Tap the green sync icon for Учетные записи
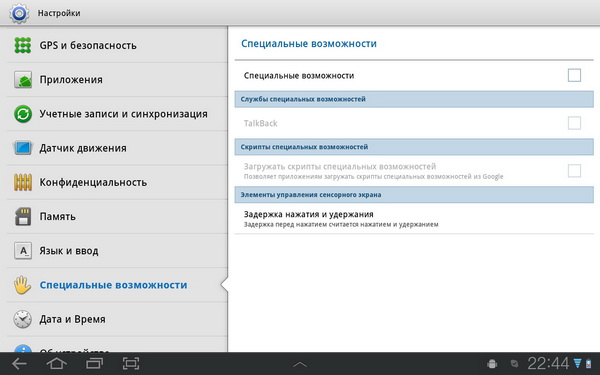 click(x=23, y=114)
